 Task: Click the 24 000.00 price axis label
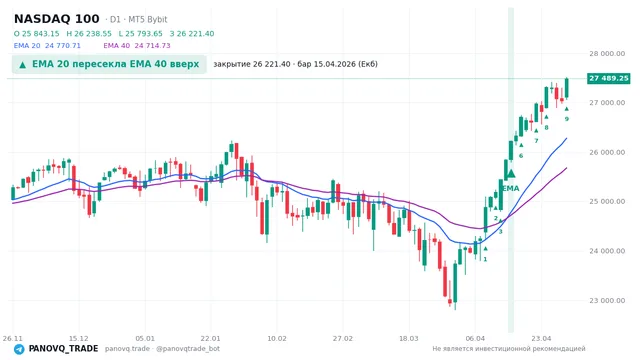click(607, 251)
